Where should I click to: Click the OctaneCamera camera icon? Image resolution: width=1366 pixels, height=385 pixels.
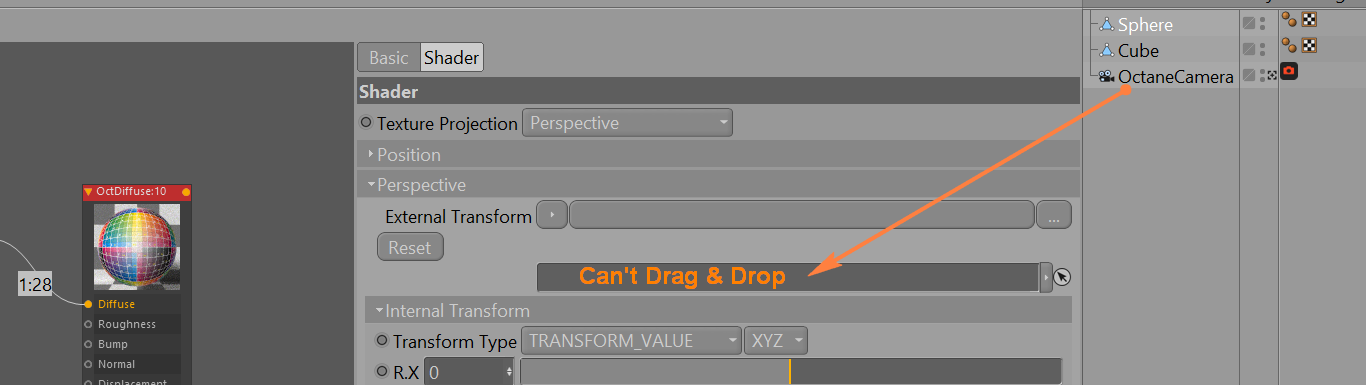pyautogui.click(x=1107, y=76)
